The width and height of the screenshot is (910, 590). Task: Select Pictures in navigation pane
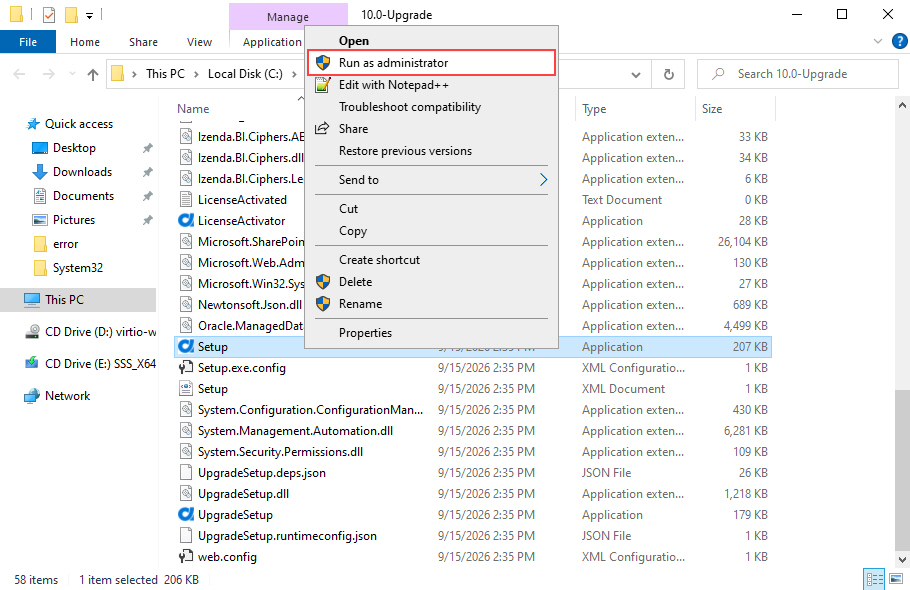tap(74, 220)
